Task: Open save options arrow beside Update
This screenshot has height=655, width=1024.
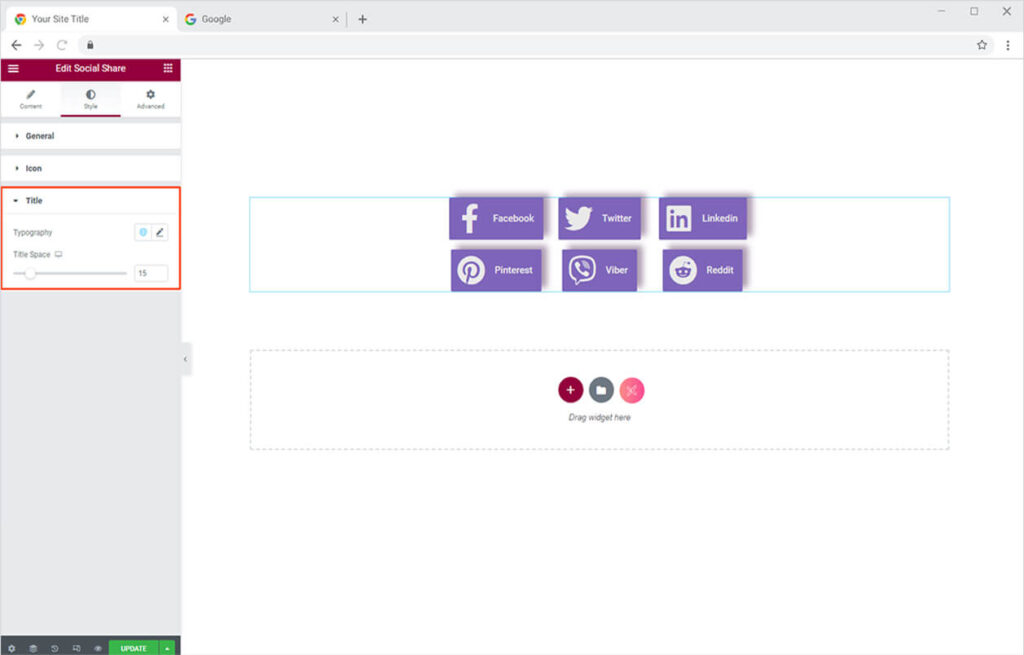Action: click(x=167, y=648)
